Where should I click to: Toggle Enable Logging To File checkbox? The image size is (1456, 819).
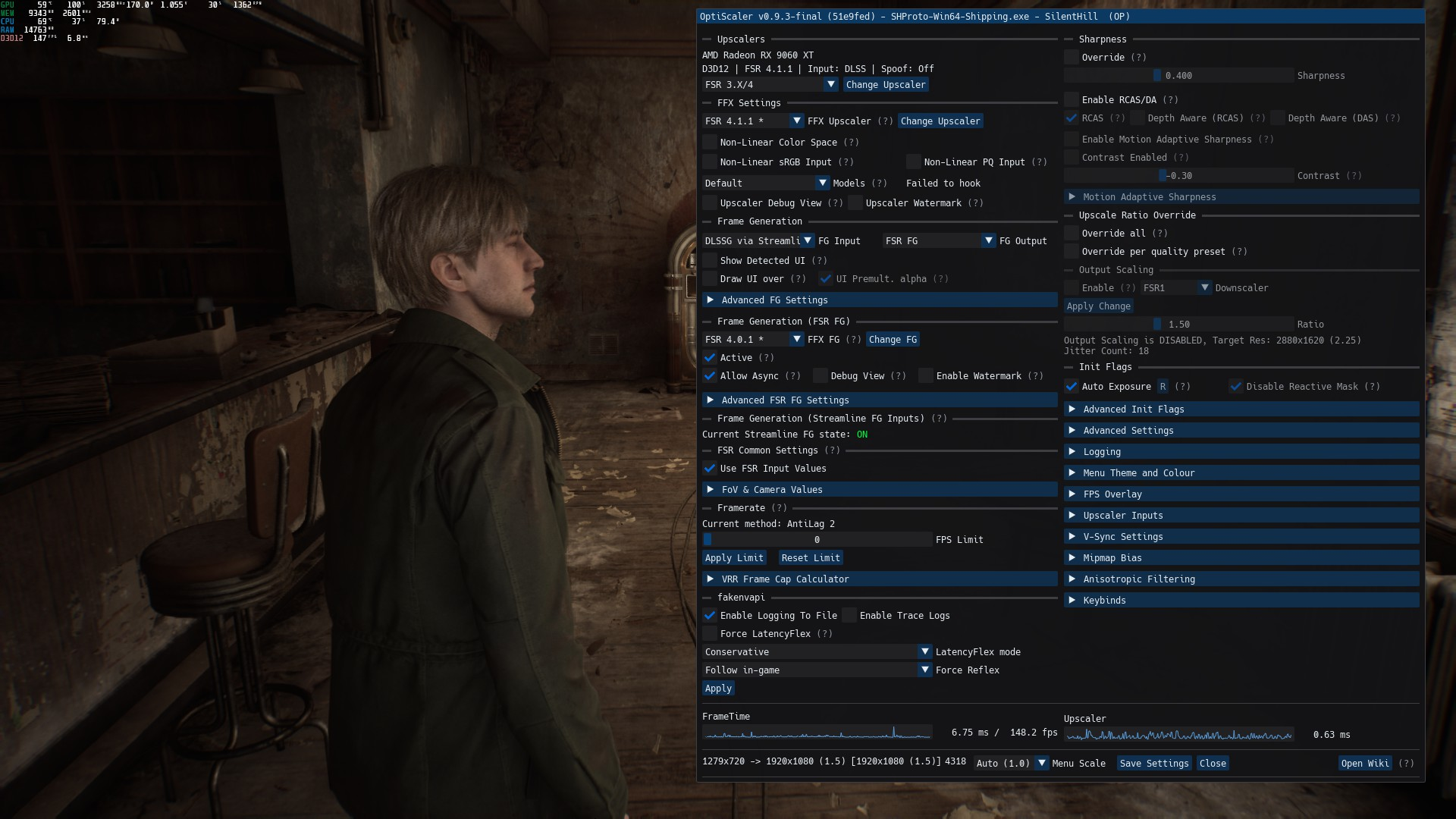click(x=710, y=616)
